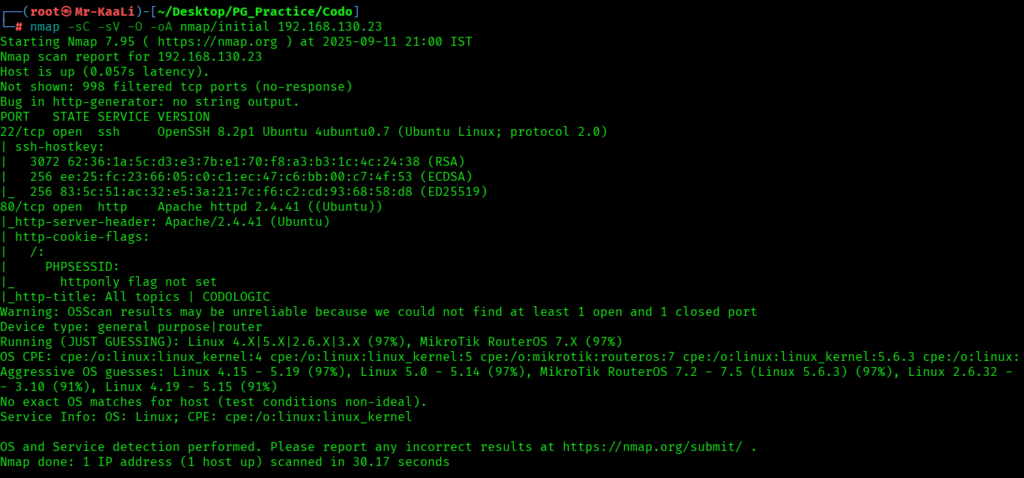This screenshot has height=478, width=1024.
Task: Click the http-server-header Apache line
Action: tap(166, 222)
